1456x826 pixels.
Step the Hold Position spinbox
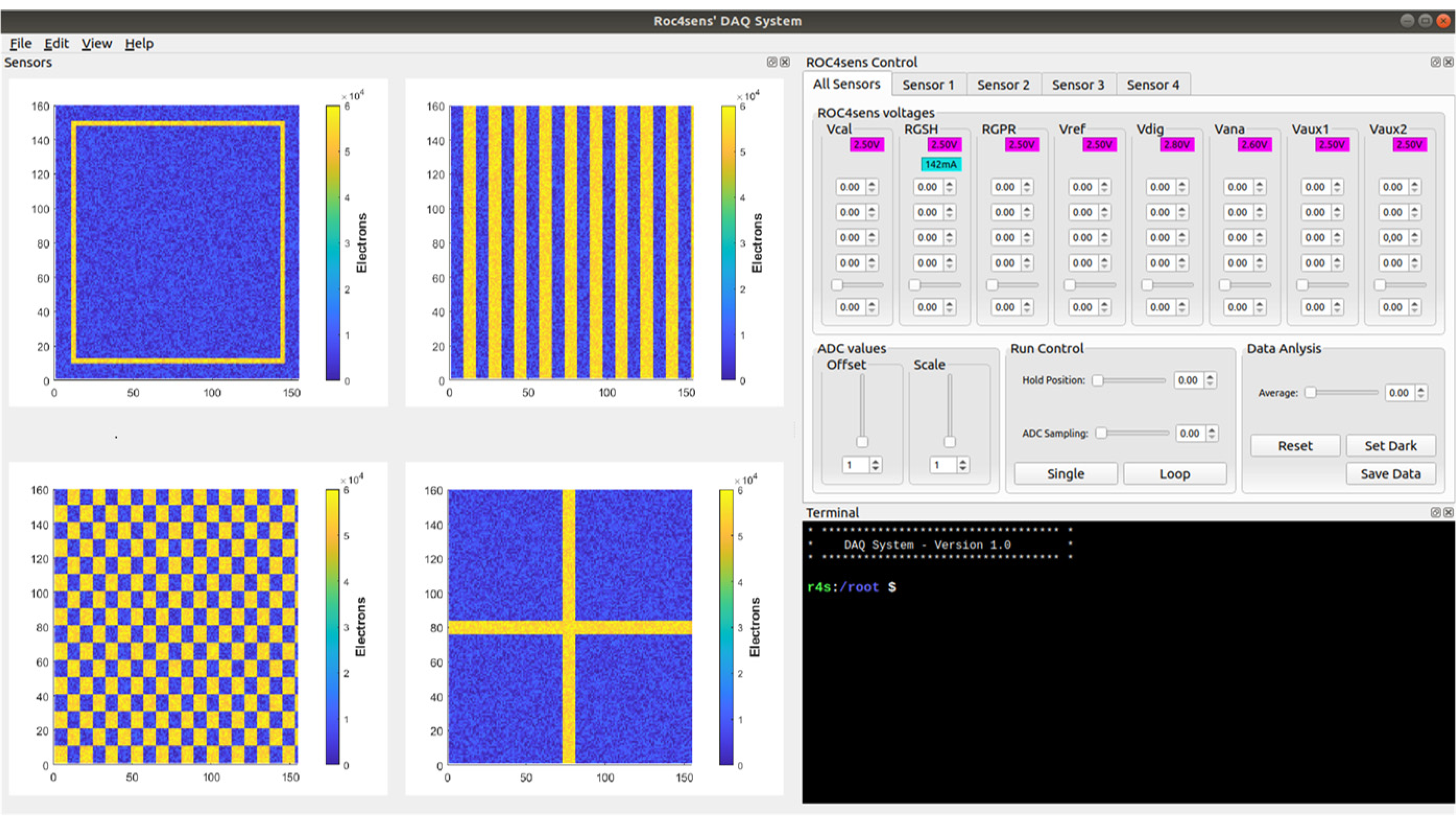pyautogui.click(x=1210, y=377)
